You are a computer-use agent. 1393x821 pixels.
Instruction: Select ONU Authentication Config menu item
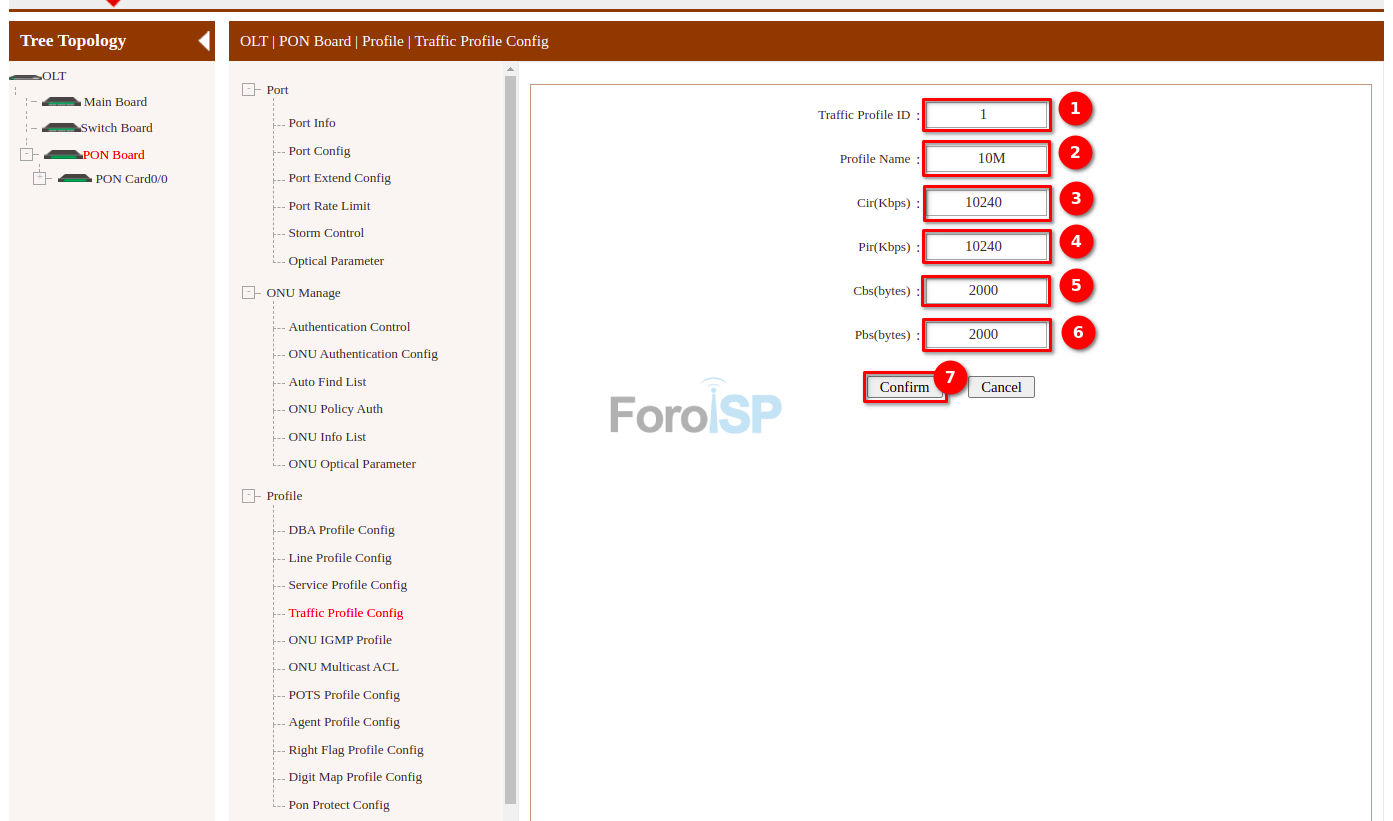(363, 354)
